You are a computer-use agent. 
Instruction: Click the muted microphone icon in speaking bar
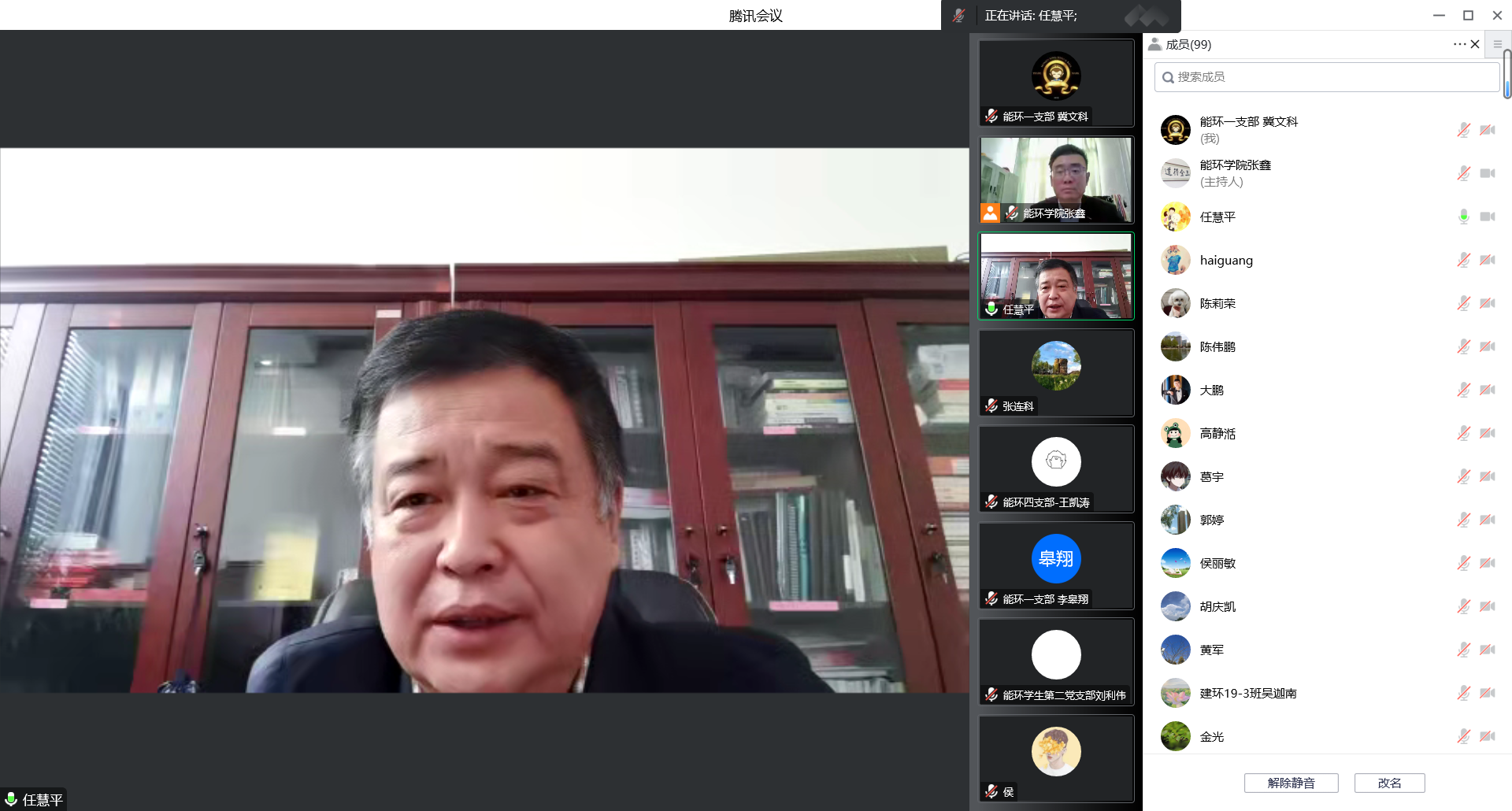click(958, 16)
